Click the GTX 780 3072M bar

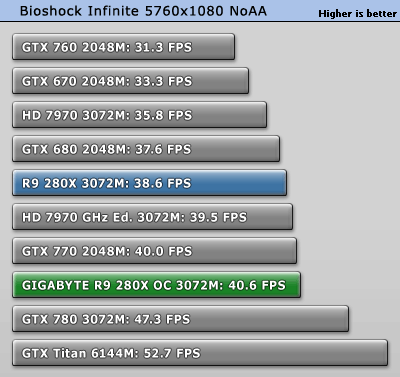(181, 319)
